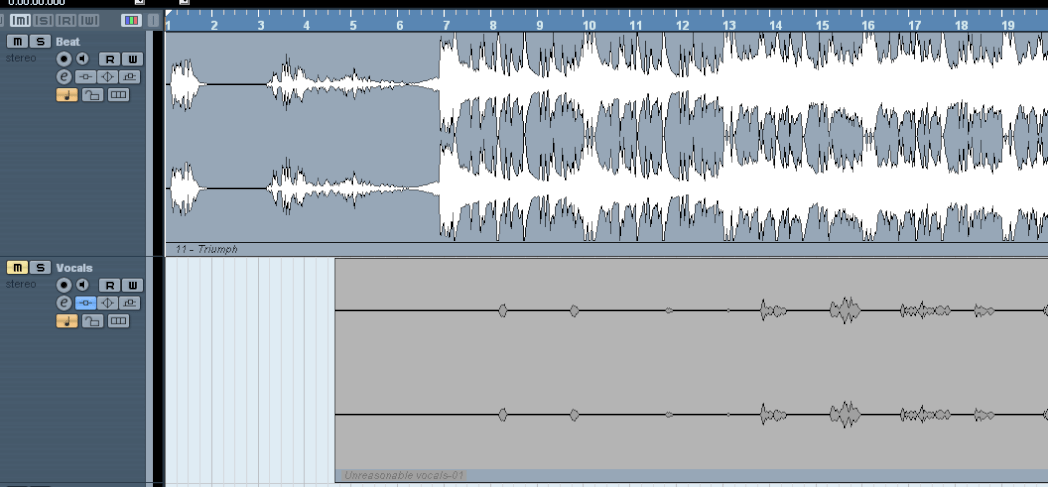Toggle Read automation on Vocals track
Screen dimensions: 1048x487
[110, 285]
